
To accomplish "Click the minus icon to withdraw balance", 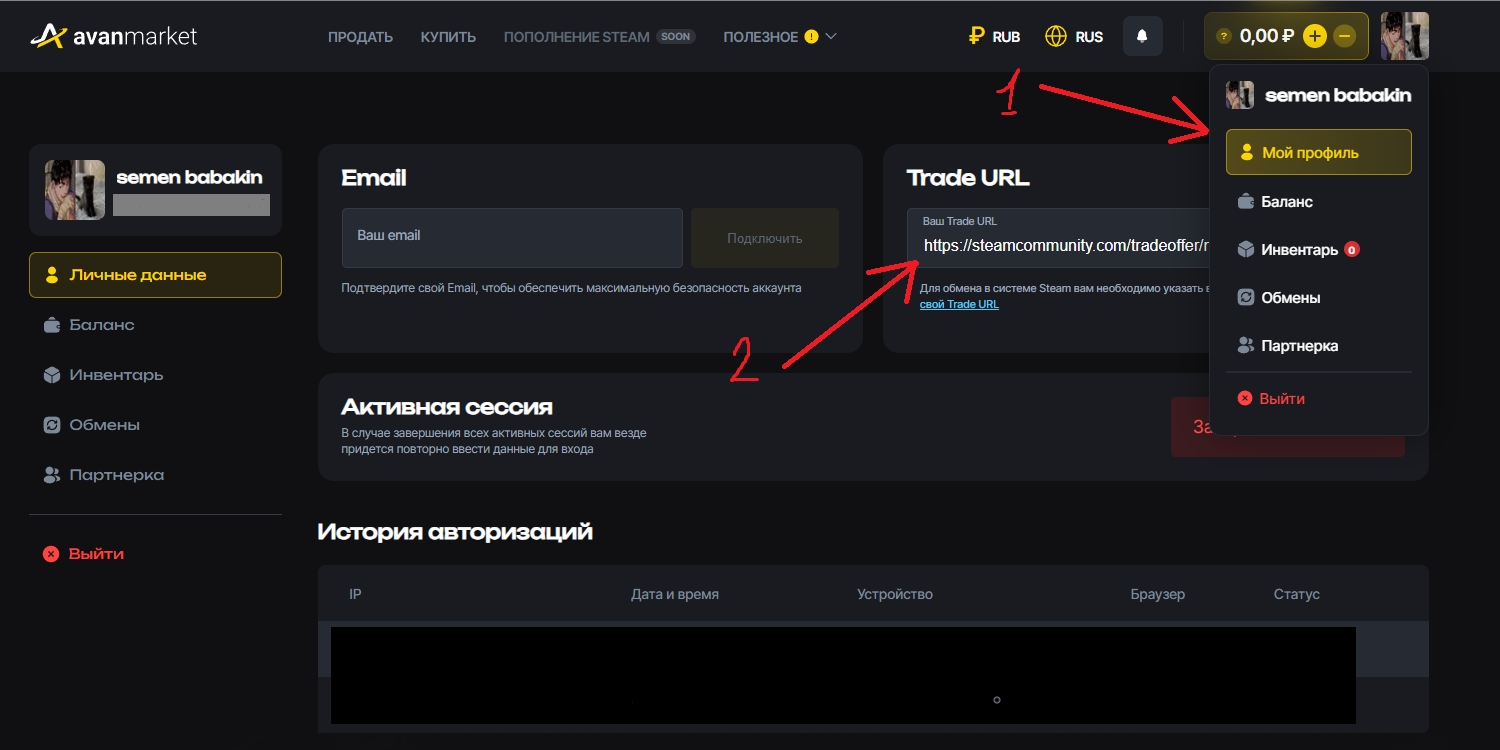I will point(1345,37).
